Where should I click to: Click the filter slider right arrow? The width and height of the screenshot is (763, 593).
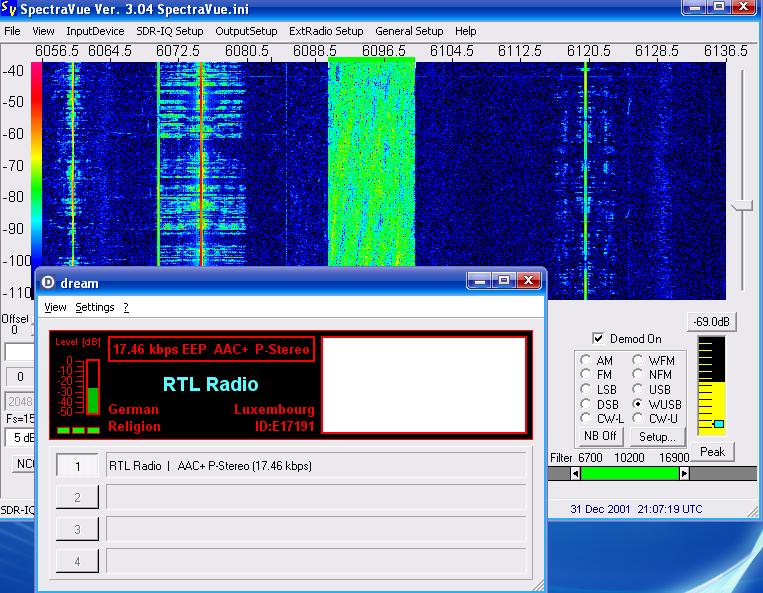(684, 473)
